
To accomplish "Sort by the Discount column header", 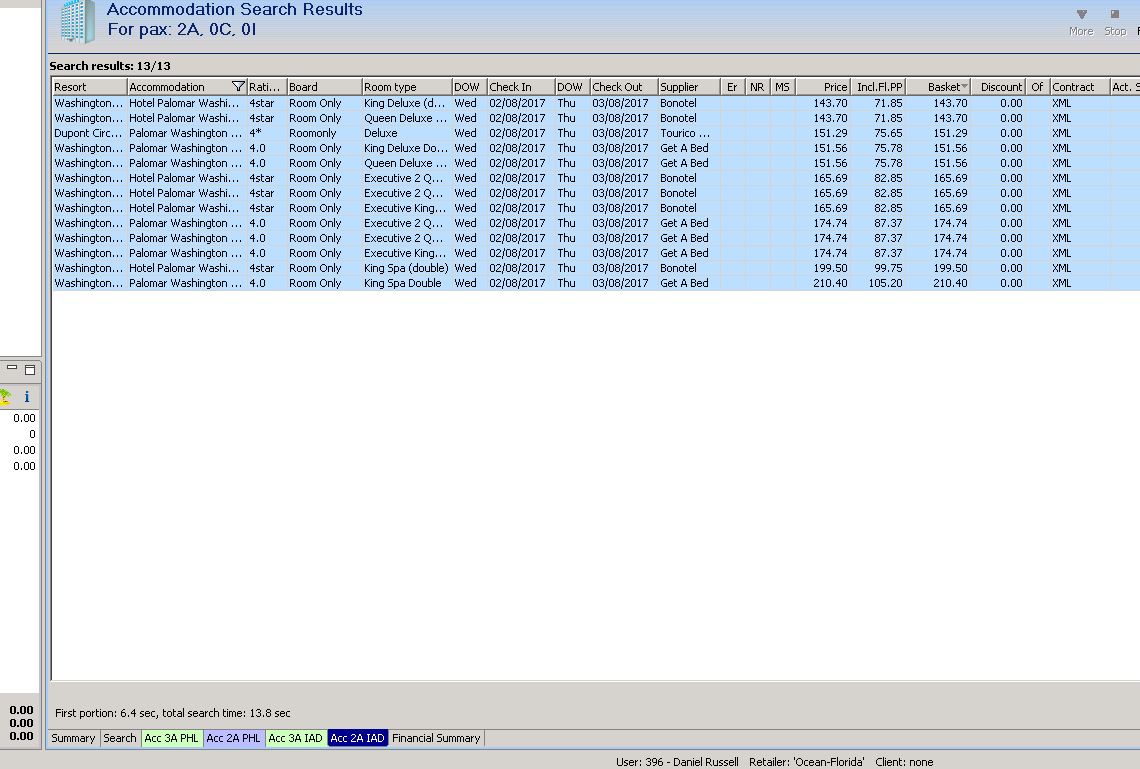I will coord(998,86).
